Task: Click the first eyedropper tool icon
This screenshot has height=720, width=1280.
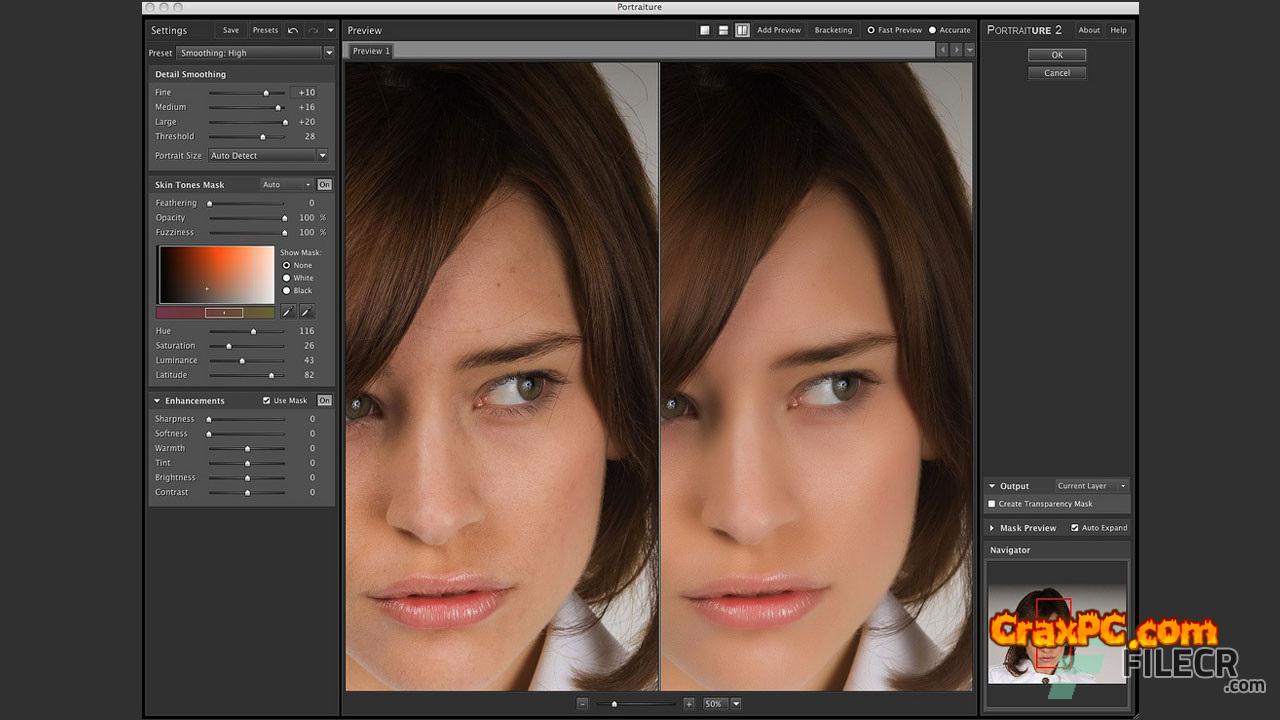Action: tap(288, 312)
